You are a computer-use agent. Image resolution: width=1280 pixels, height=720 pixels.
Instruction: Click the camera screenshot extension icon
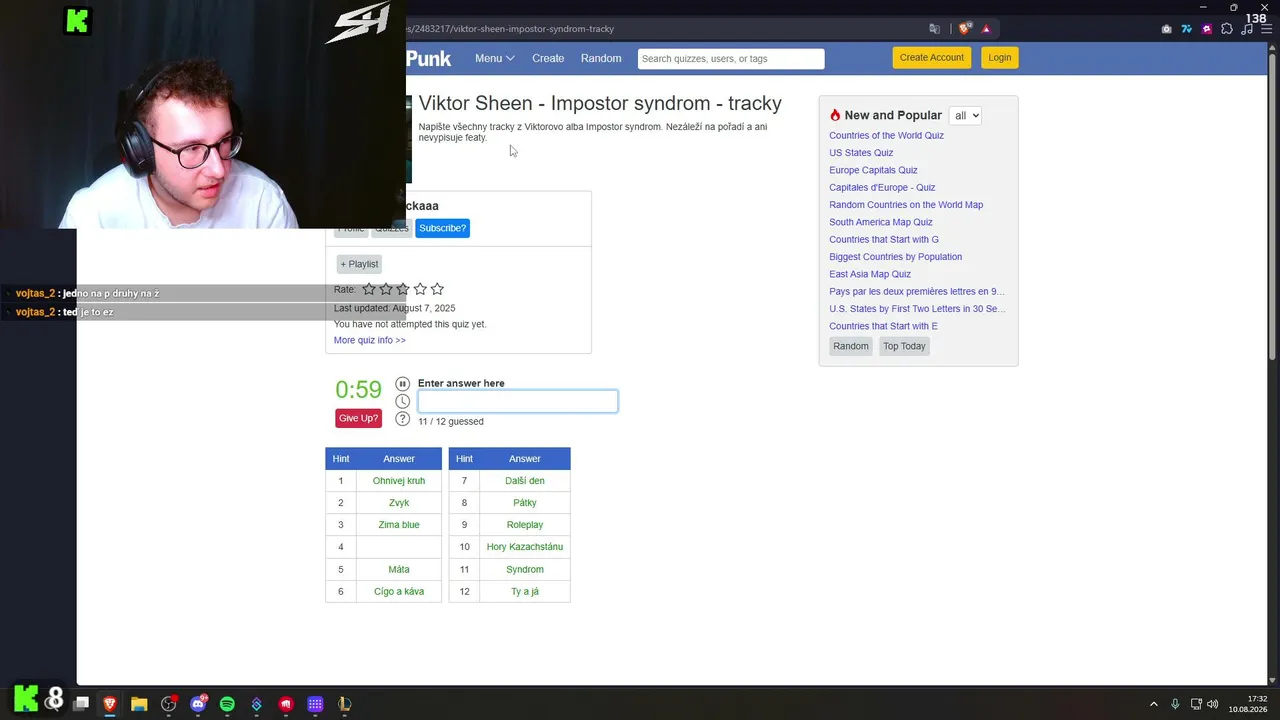(x=1166, y=29)
